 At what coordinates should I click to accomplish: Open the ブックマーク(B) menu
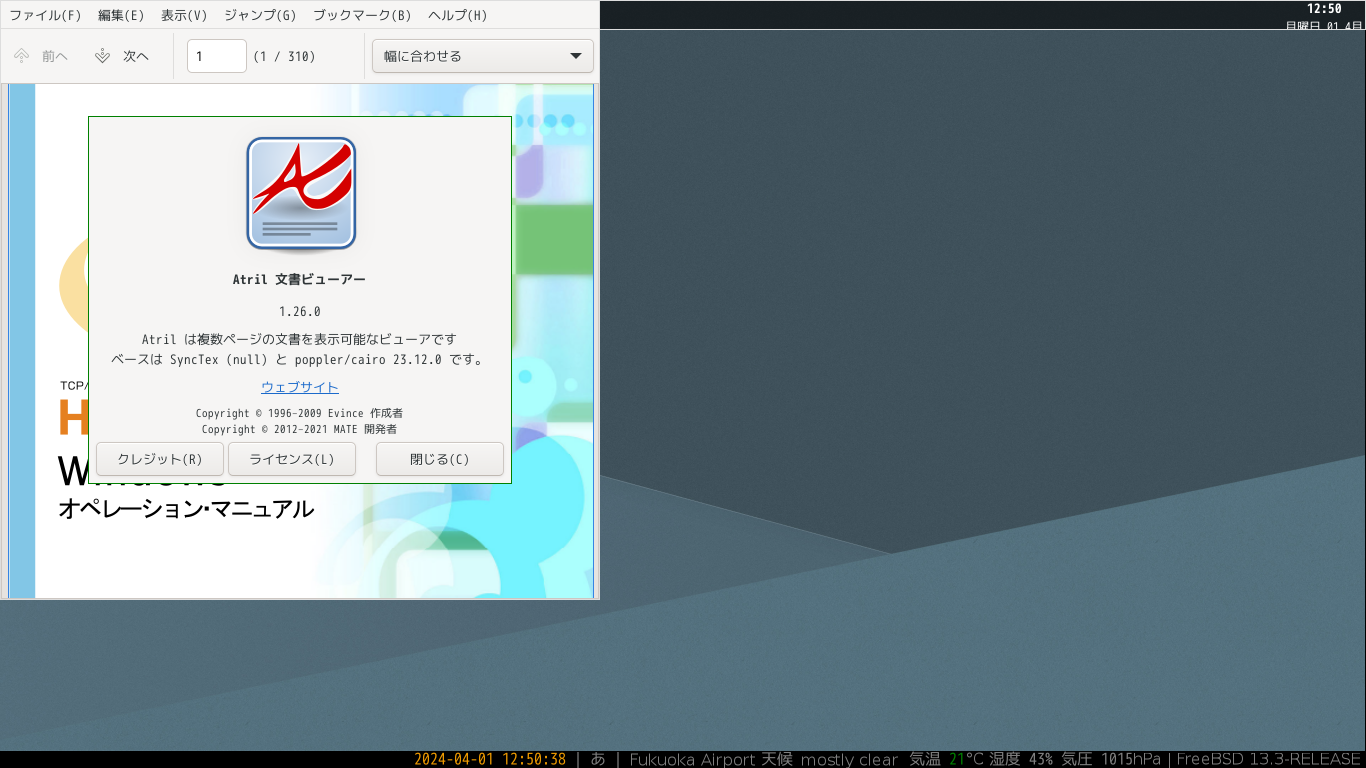[x=362, y=15]
